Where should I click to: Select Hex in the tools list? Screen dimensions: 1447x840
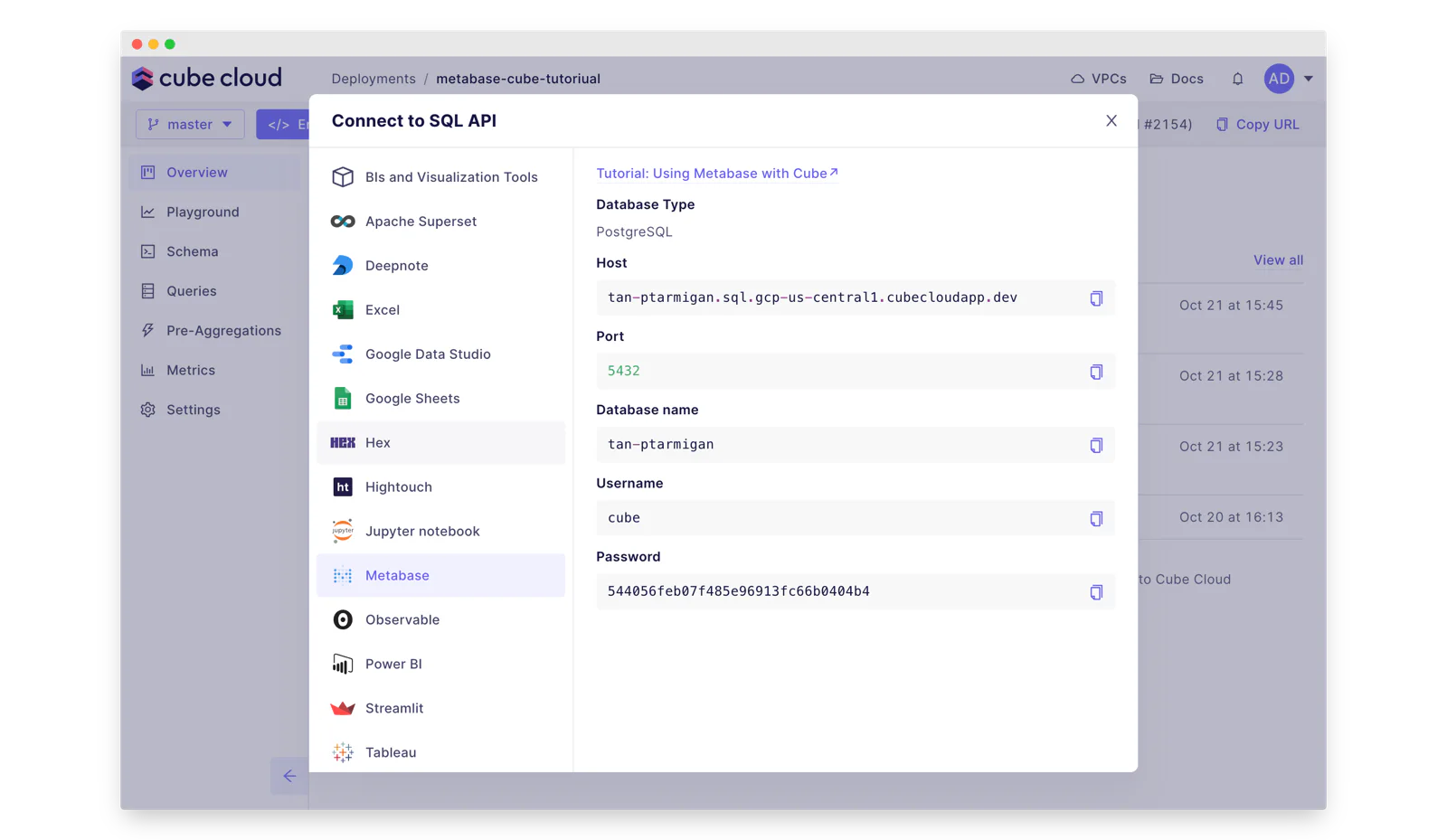tap(441, 443)
